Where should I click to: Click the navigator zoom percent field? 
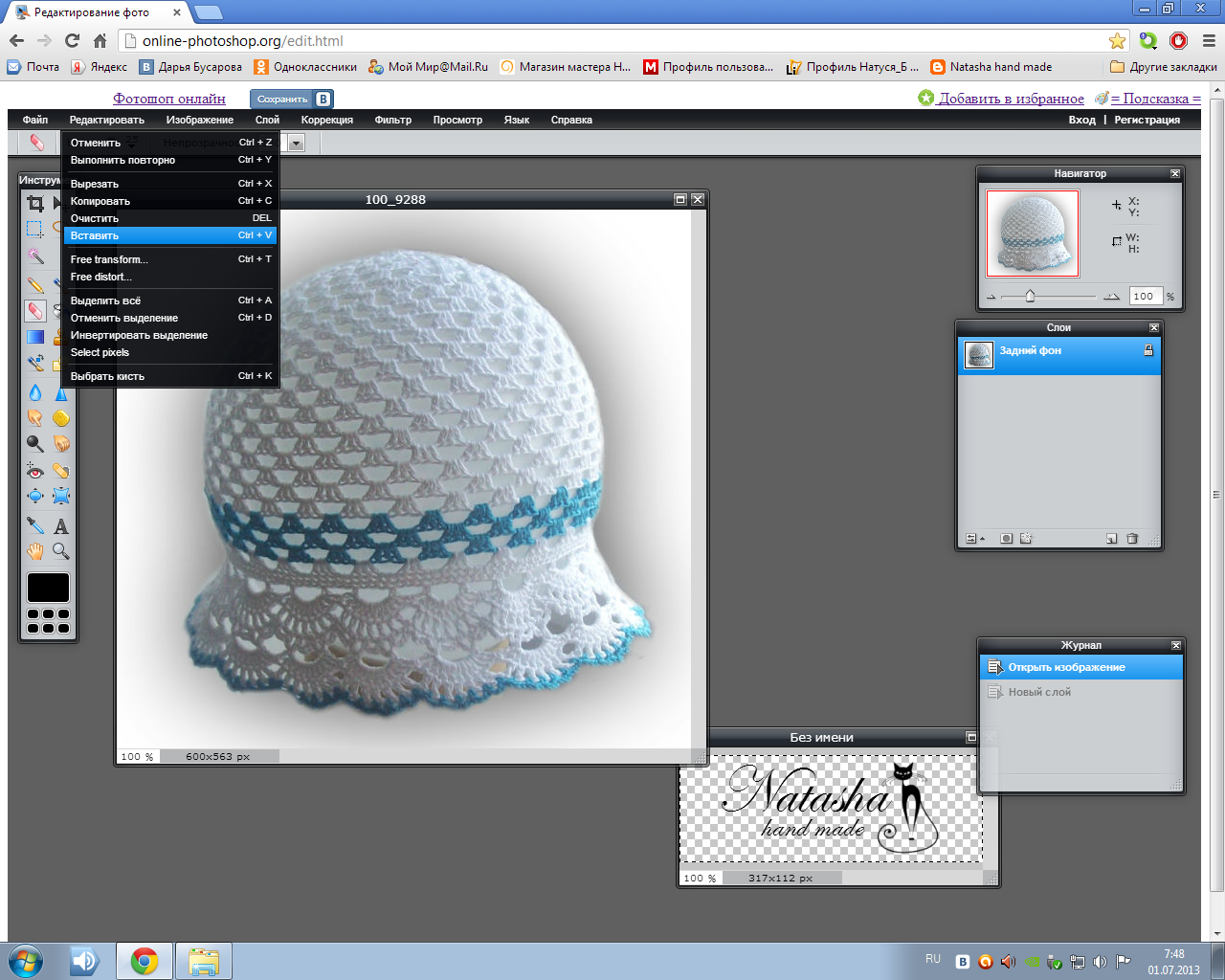tap(1146, 297)
